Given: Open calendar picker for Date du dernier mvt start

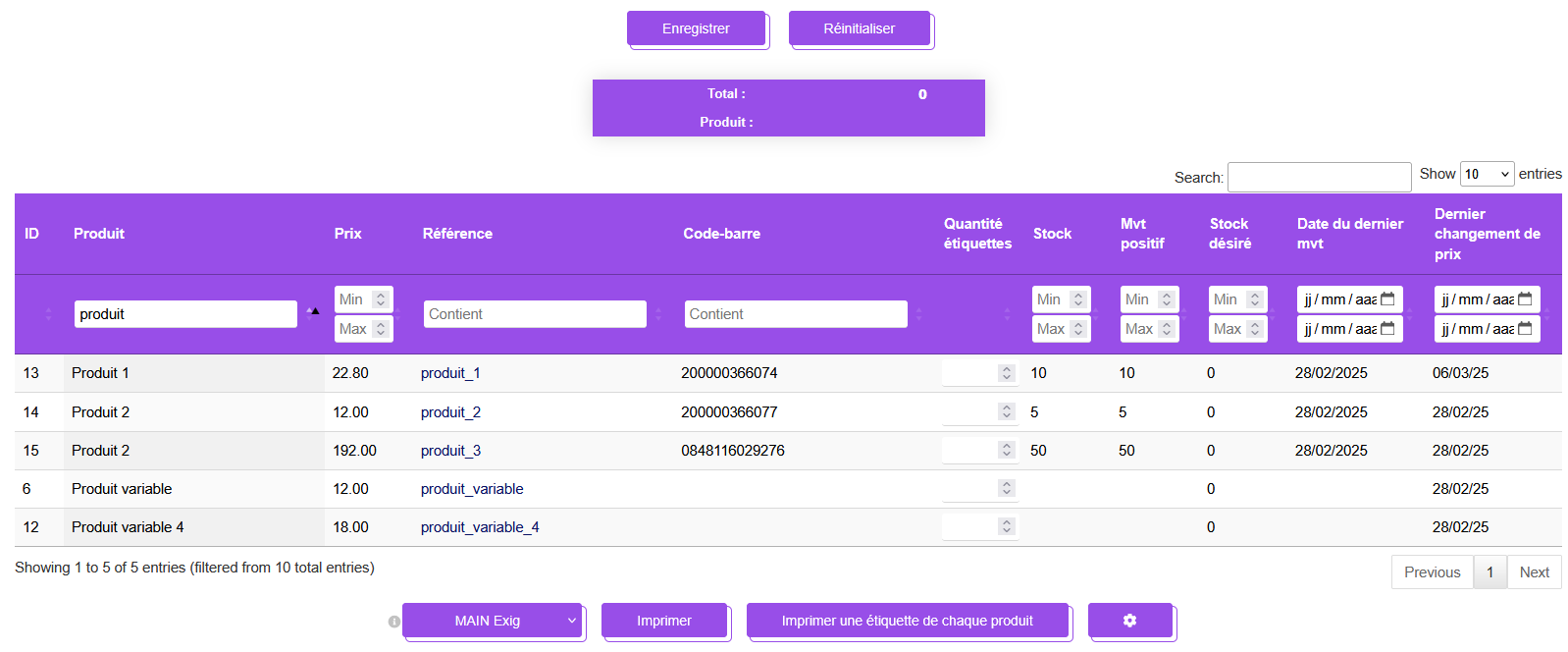Looking at the screenshot, I should (x=1387, y=299).
